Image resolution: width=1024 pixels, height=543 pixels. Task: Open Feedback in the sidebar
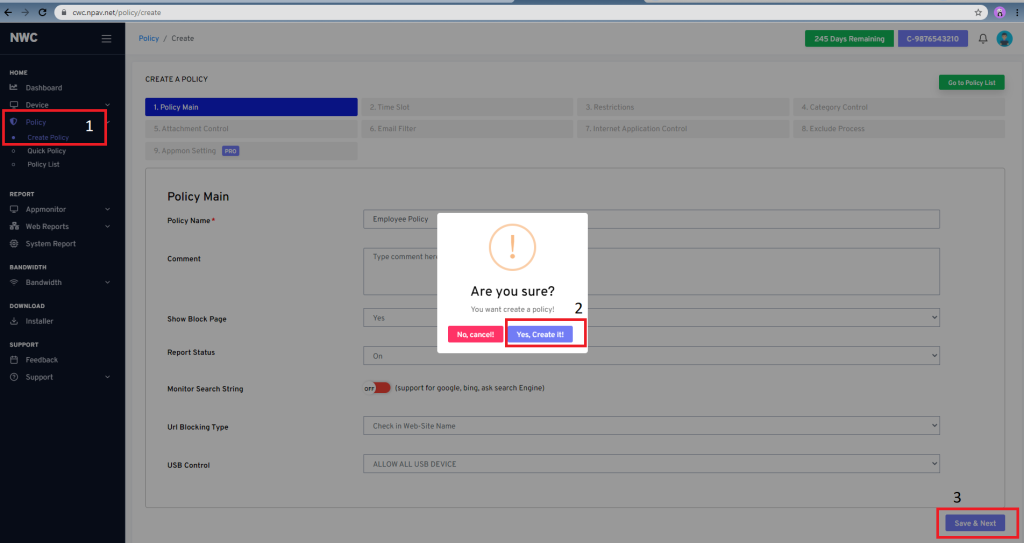coord(41,360)
